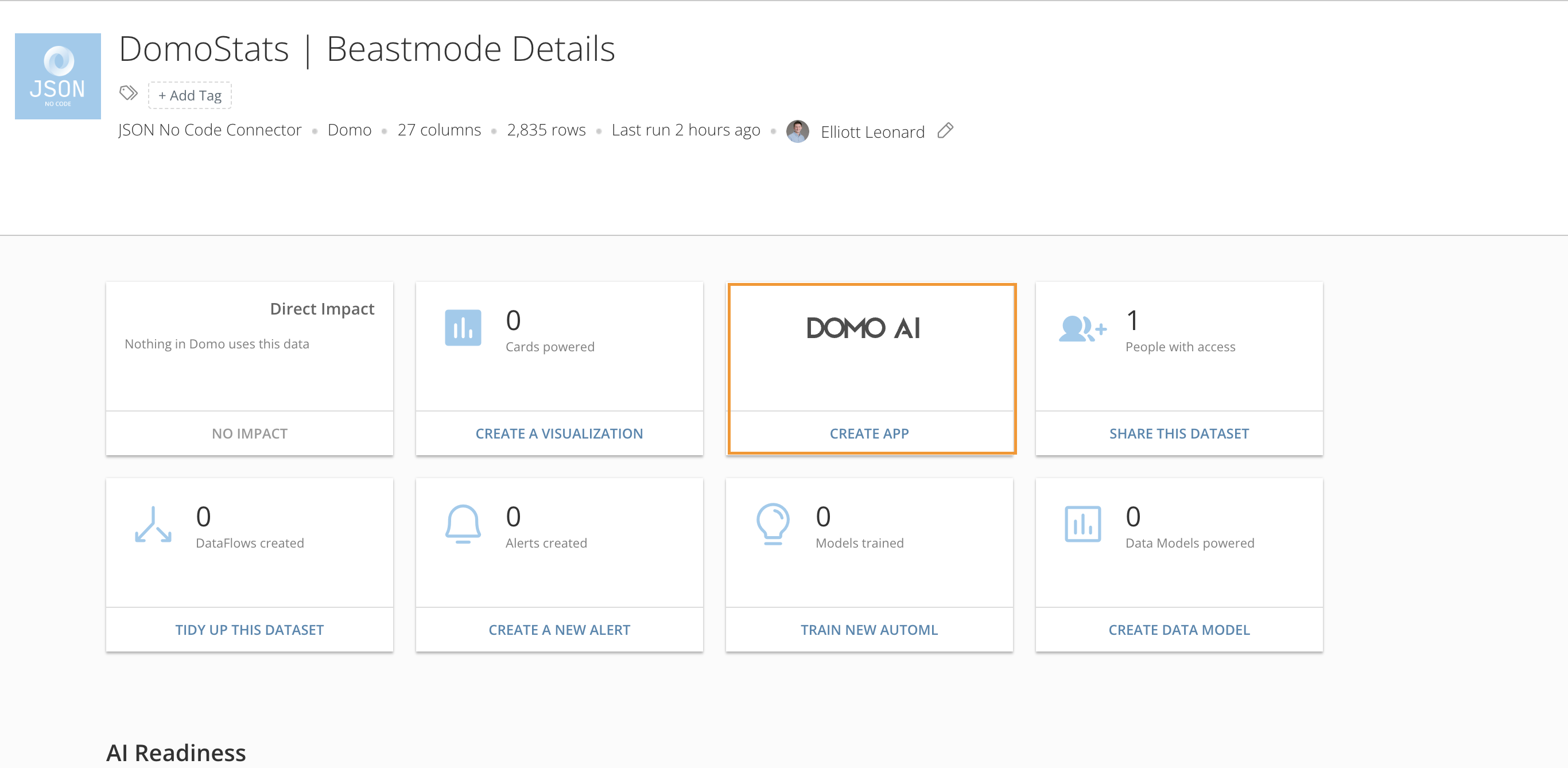Image resolution: width=1568 pixels, height=768 pixels.
Task: Click the Elliott Leonard owner name
Action: [x=872, y=132]
